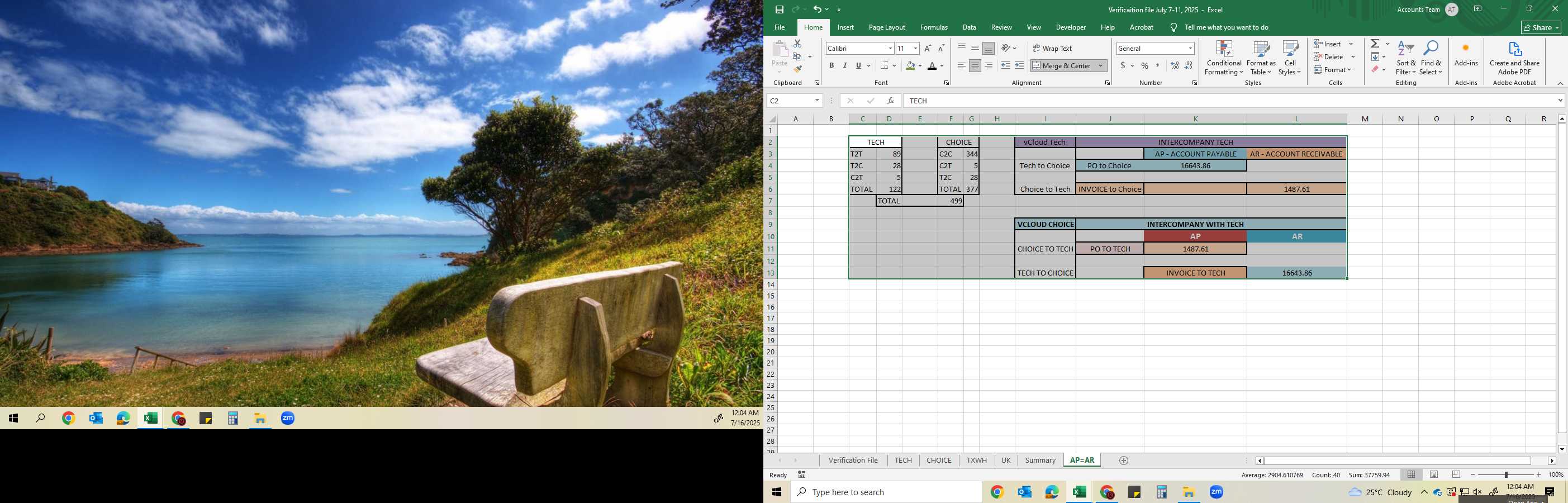
Task: Click the Orientation text rotation icon
Action: [x=1006, y=48]
